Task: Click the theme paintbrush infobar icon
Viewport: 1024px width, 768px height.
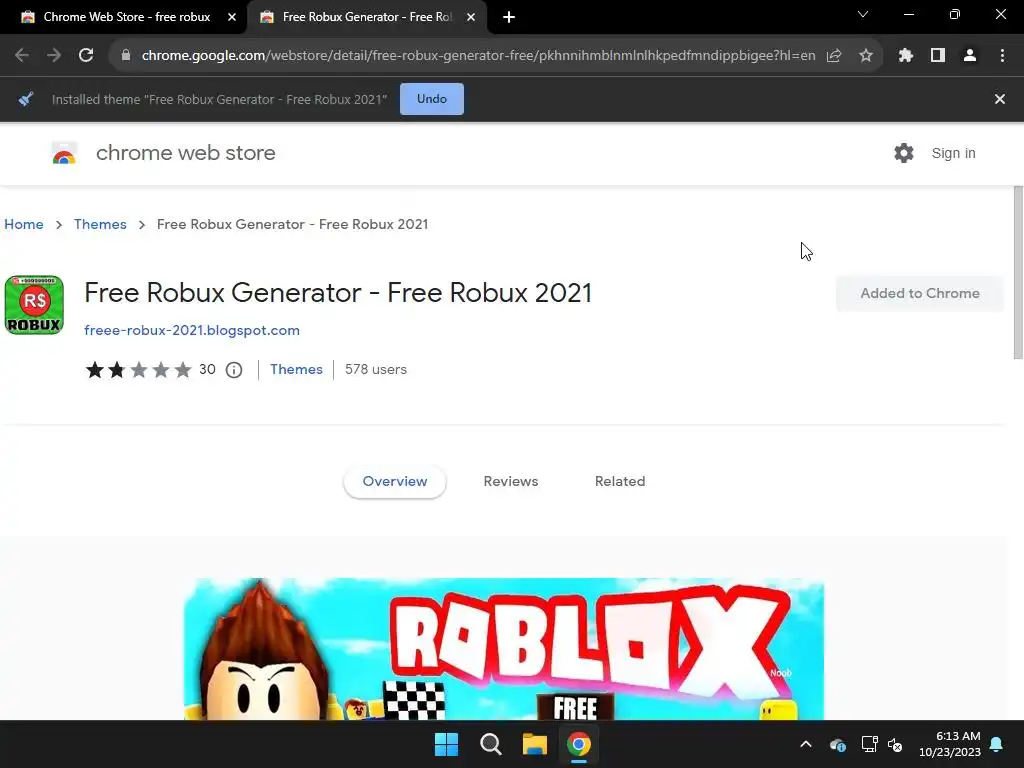Action: 26,99
